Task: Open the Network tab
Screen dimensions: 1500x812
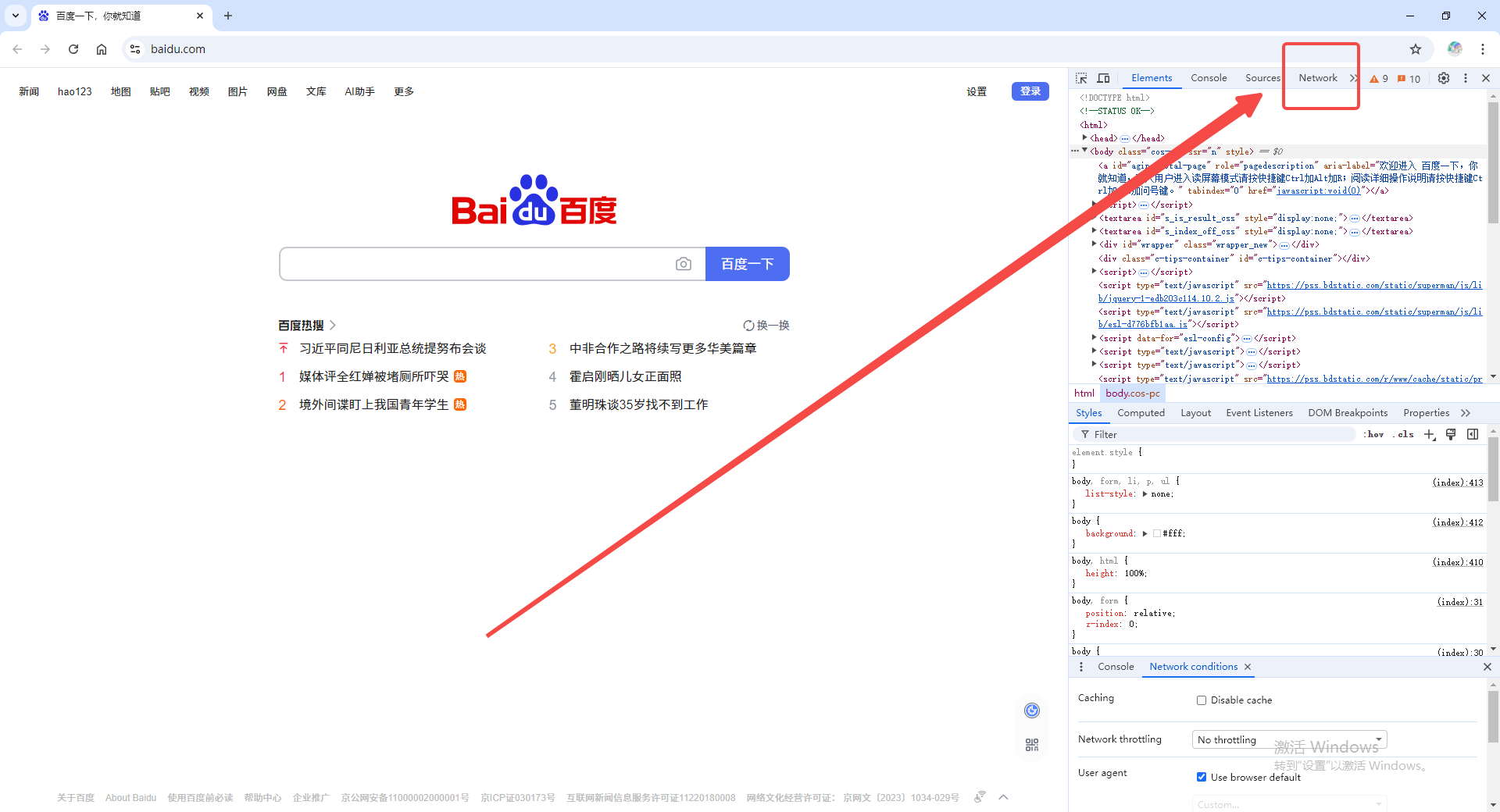Action: click(1318, 78)
